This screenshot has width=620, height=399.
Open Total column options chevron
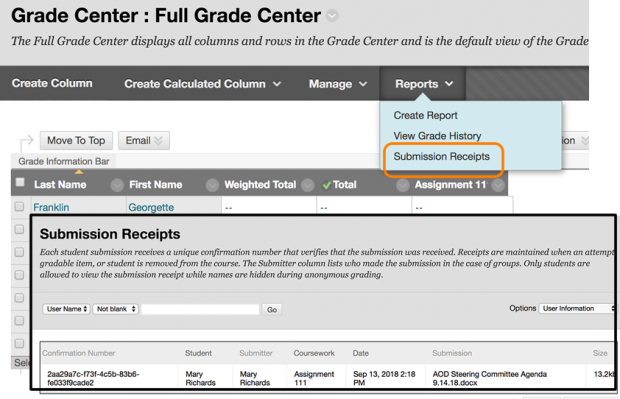[403, 185]
